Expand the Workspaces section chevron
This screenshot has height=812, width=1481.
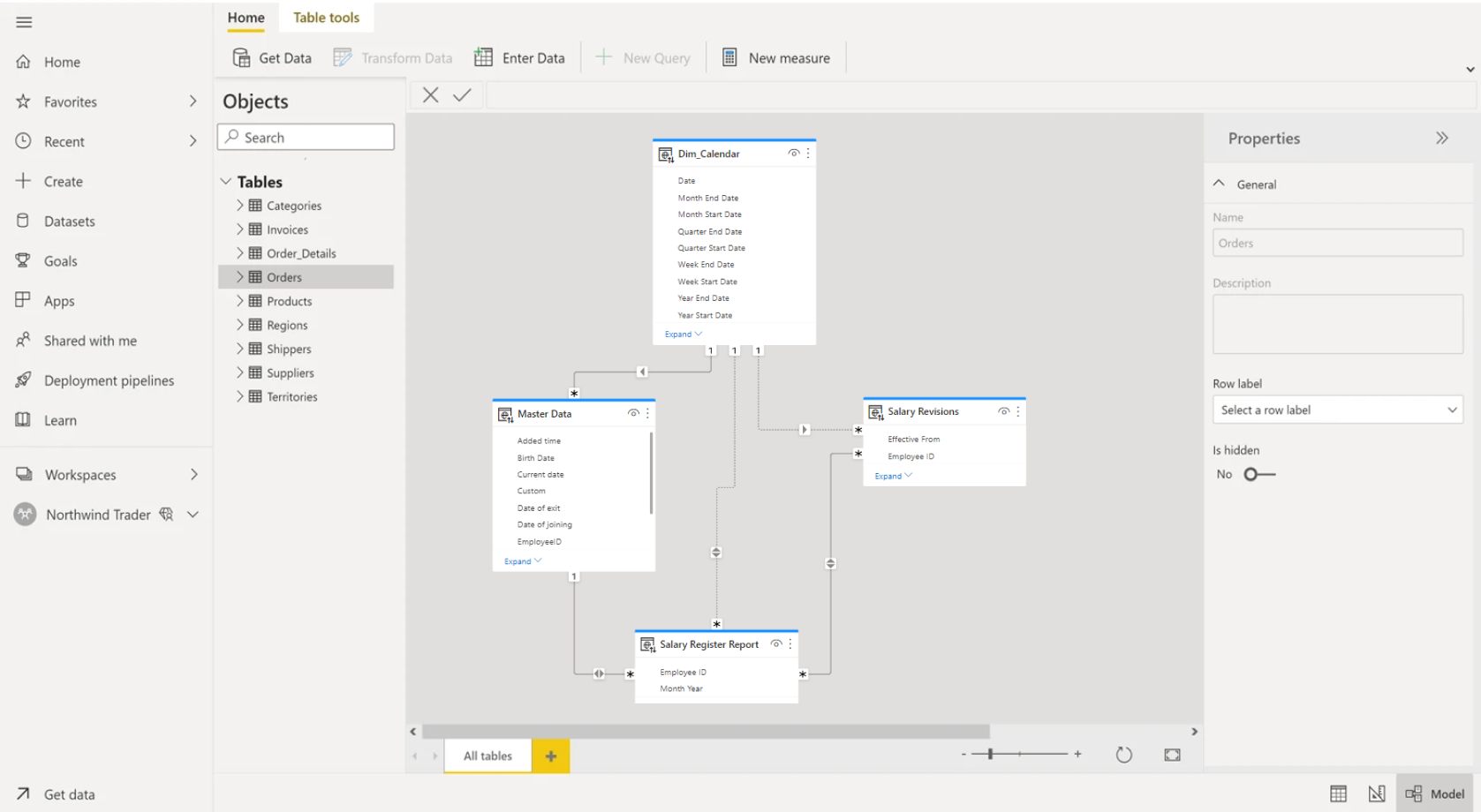(193, 474)
